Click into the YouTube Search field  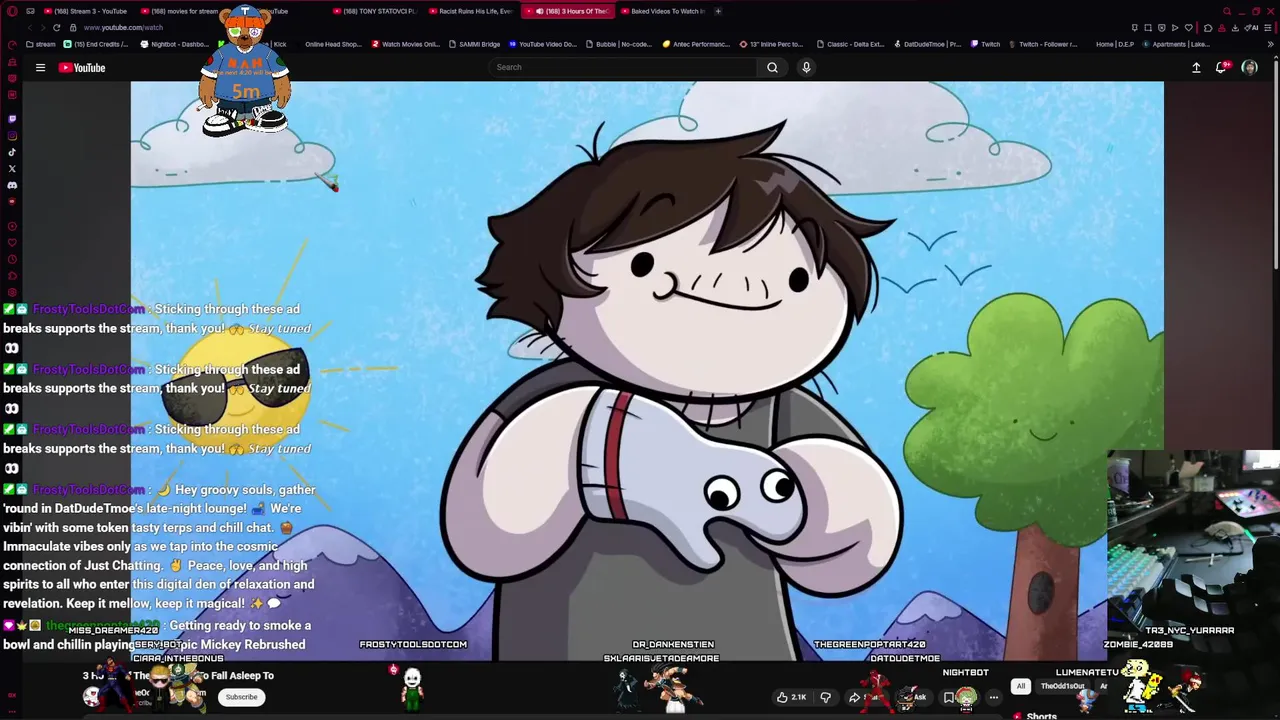[622, 67]
